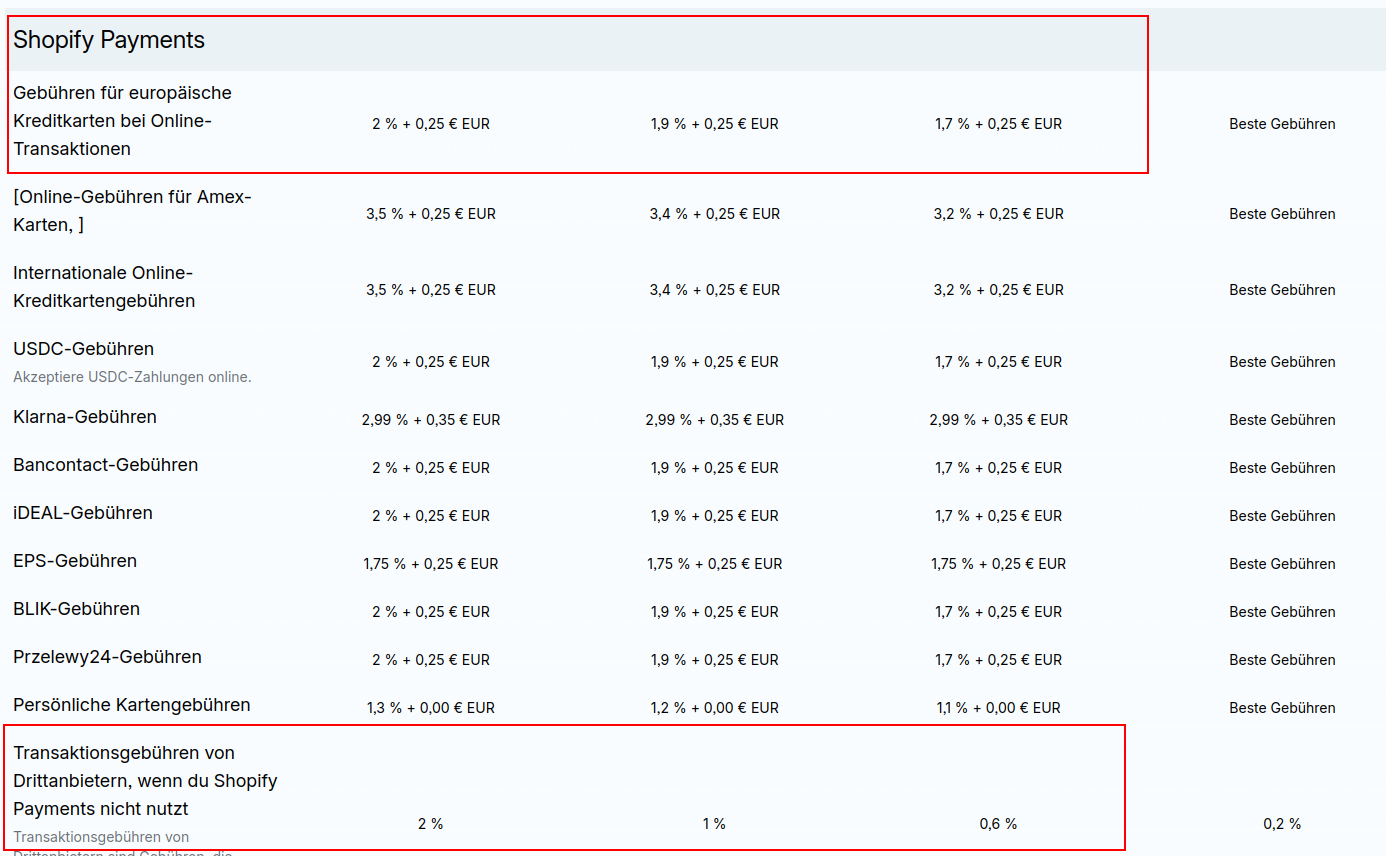Select the Klarna-Gebühren row label
1386x856 pixels.
click(x=85, y=417)
